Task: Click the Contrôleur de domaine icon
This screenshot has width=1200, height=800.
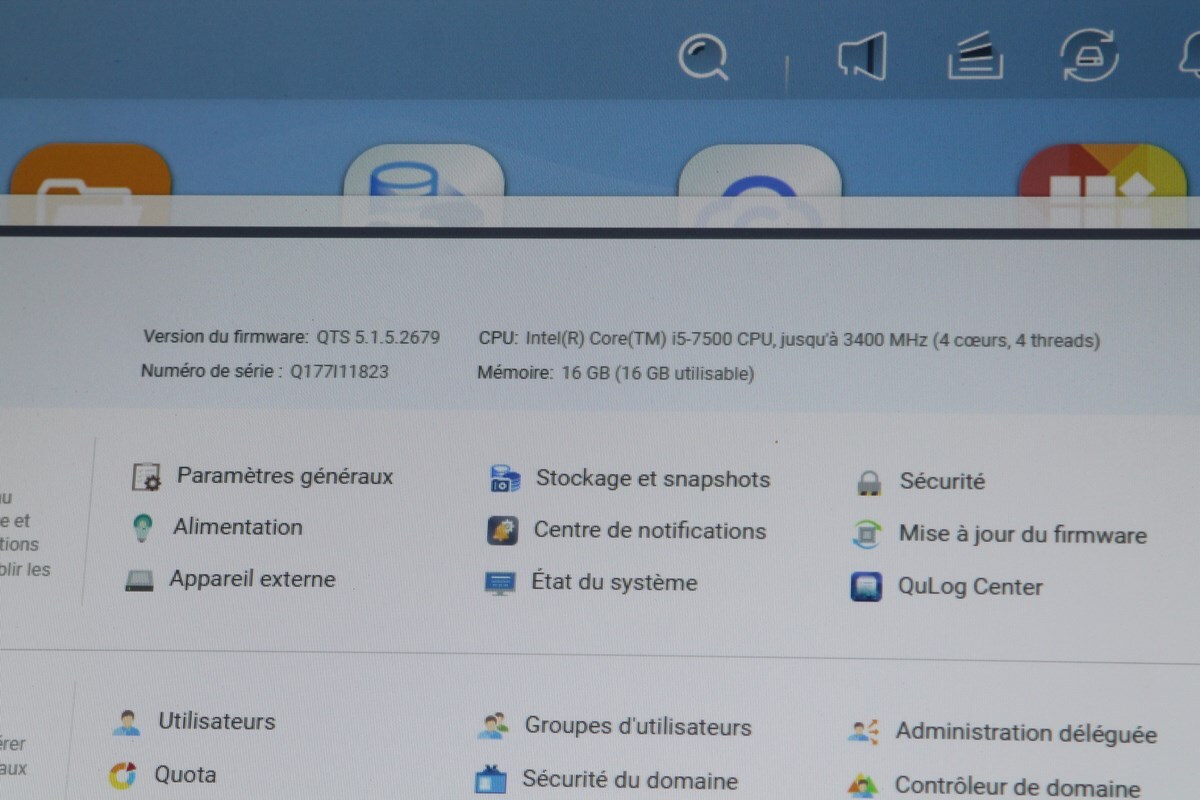Action: coord(862,786)
